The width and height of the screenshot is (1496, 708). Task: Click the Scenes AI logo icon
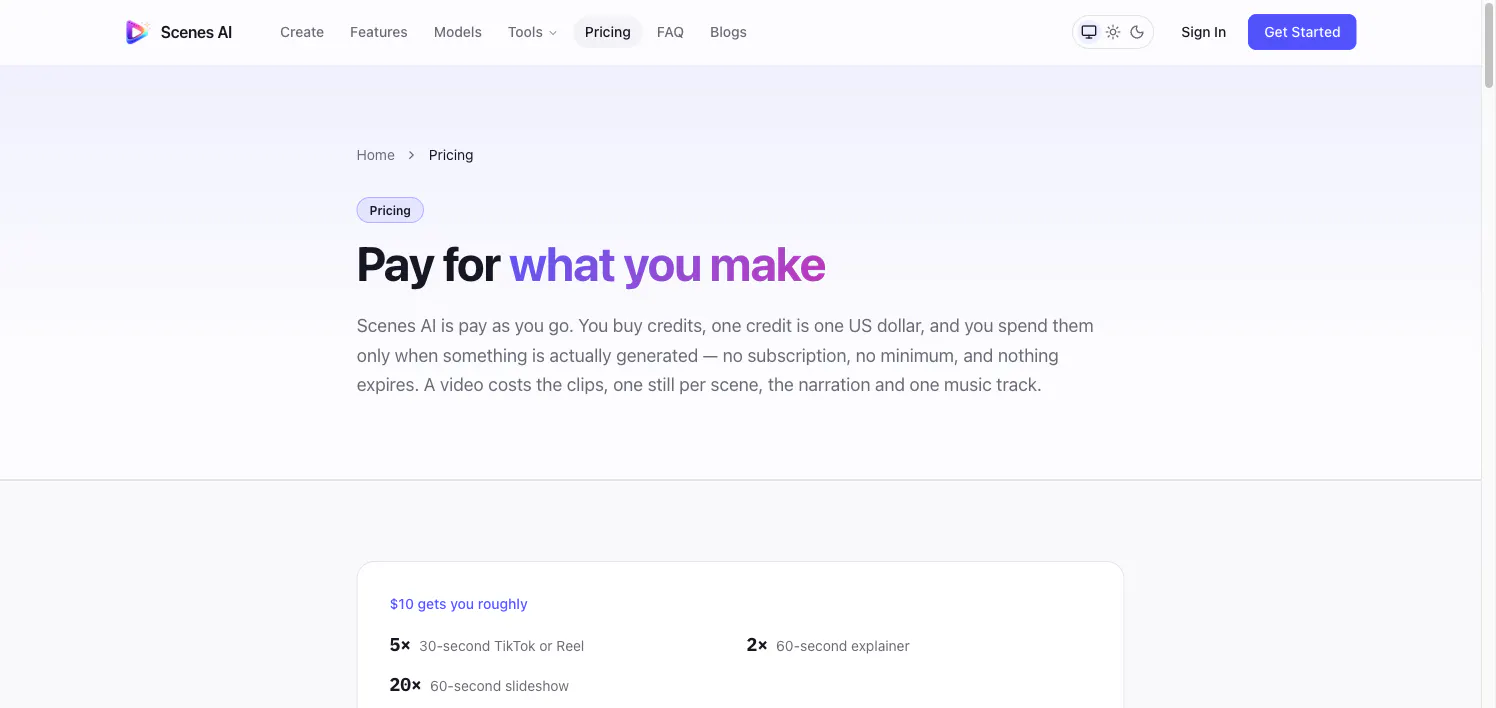click(137, 32)
